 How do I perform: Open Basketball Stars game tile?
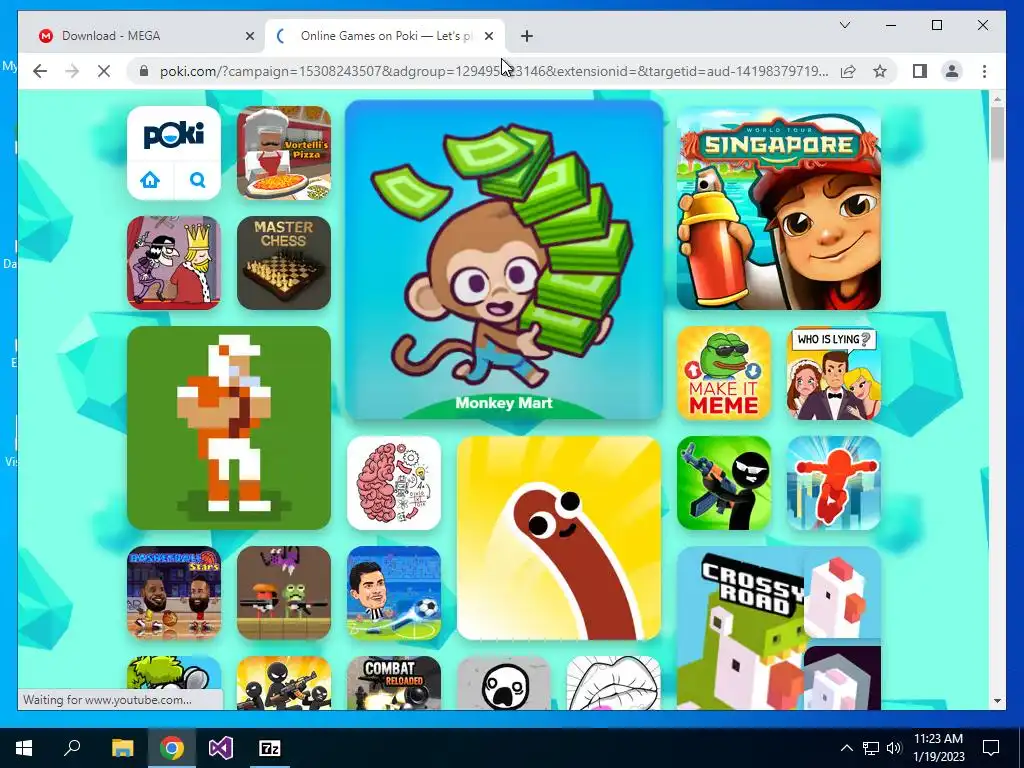tap(174, 593)
